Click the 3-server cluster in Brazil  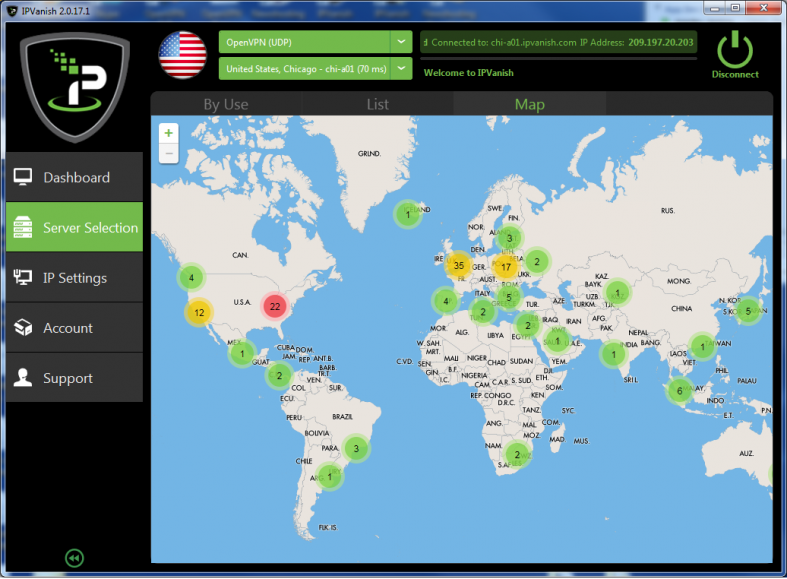pos(355,448)
